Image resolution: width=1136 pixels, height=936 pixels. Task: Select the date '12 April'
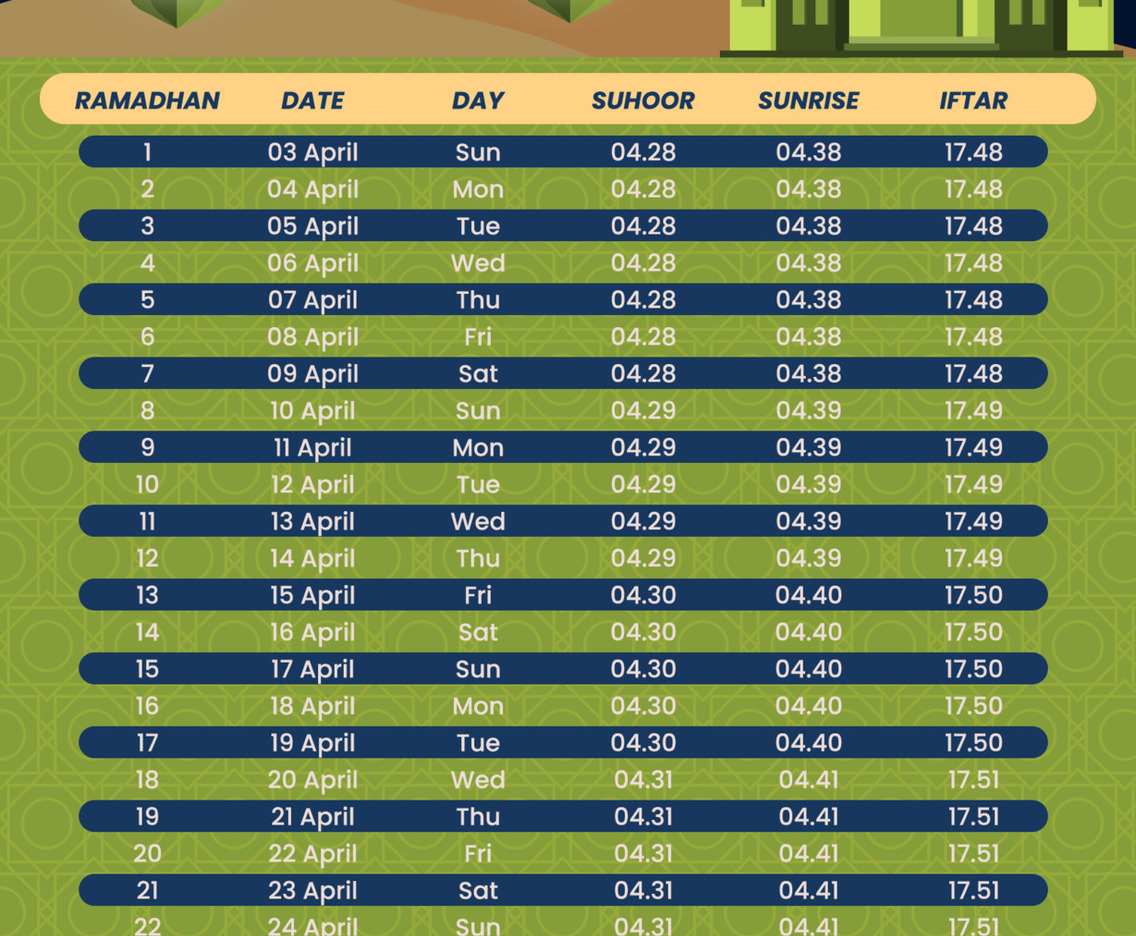pyautogui.click(x=312, y=485)
